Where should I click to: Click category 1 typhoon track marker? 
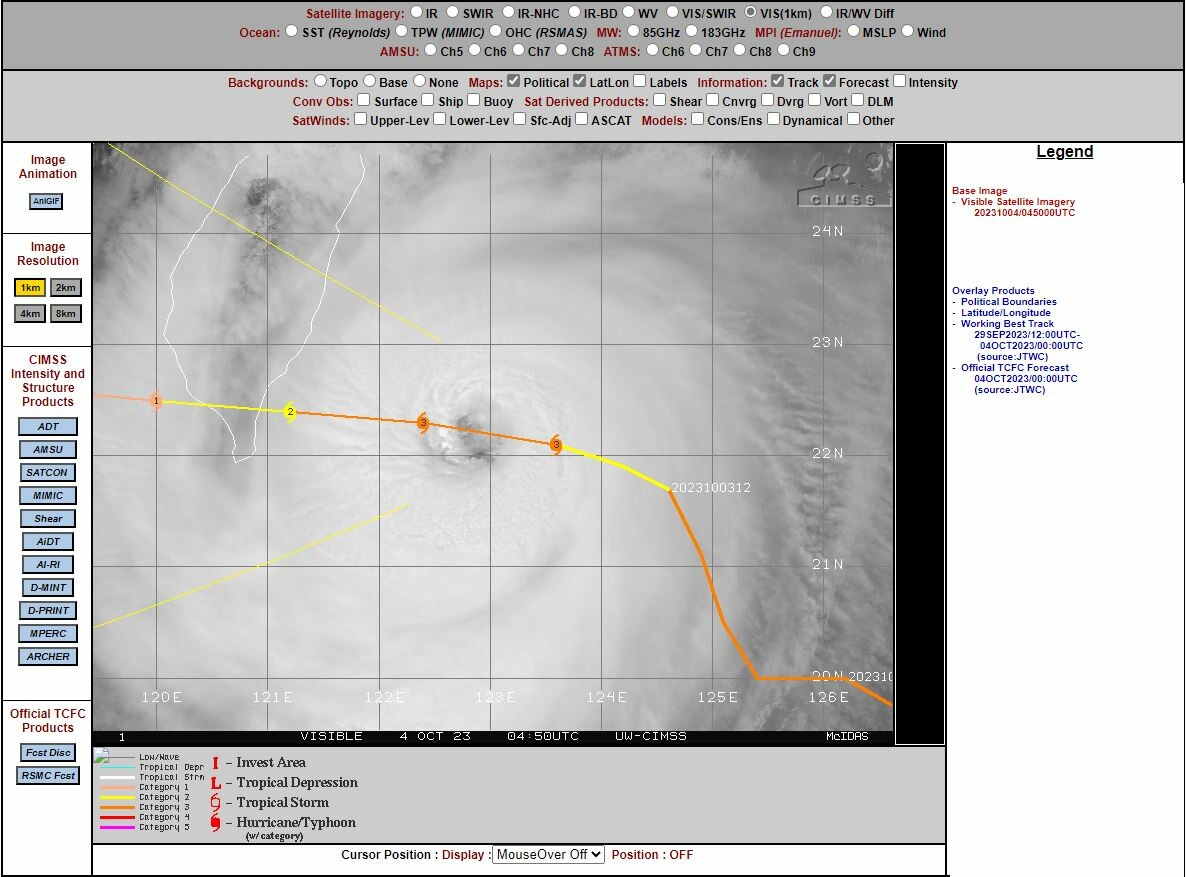pyautogui.click(x=156, y=400)
